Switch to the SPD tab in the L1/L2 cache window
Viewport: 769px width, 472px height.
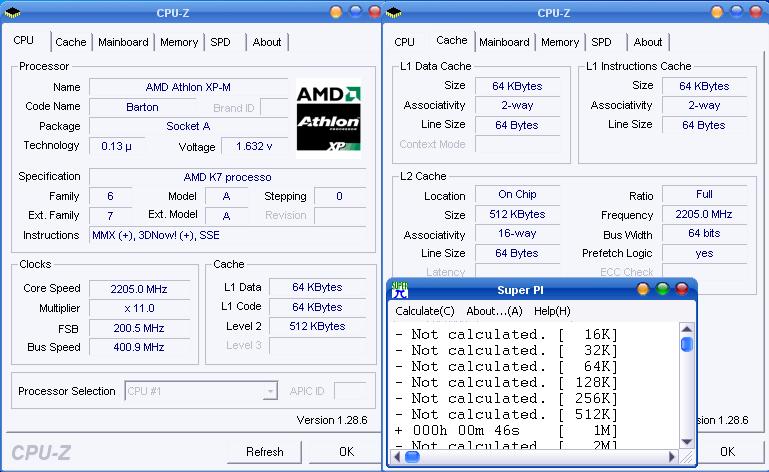click(601, 42)
